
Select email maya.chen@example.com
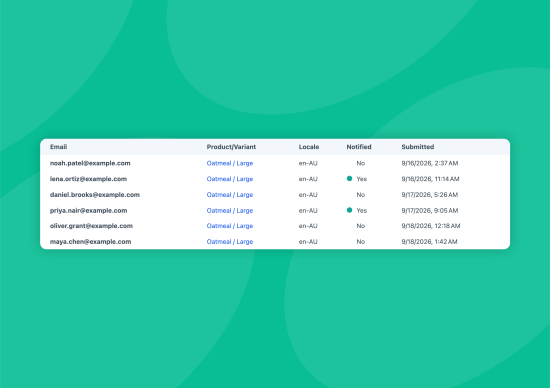[90, 242]
